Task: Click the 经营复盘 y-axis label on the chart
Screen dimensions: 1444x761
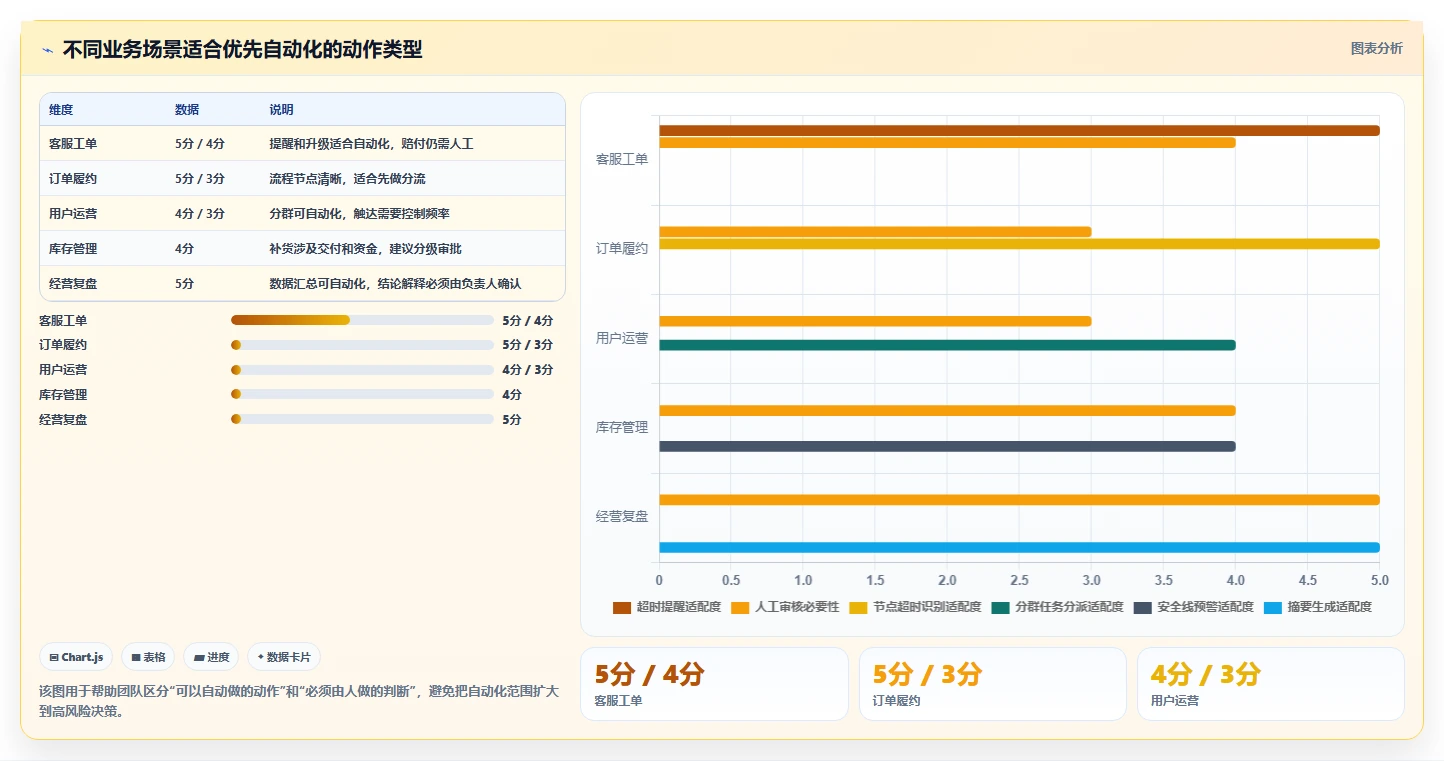Action: coord(622,517)
